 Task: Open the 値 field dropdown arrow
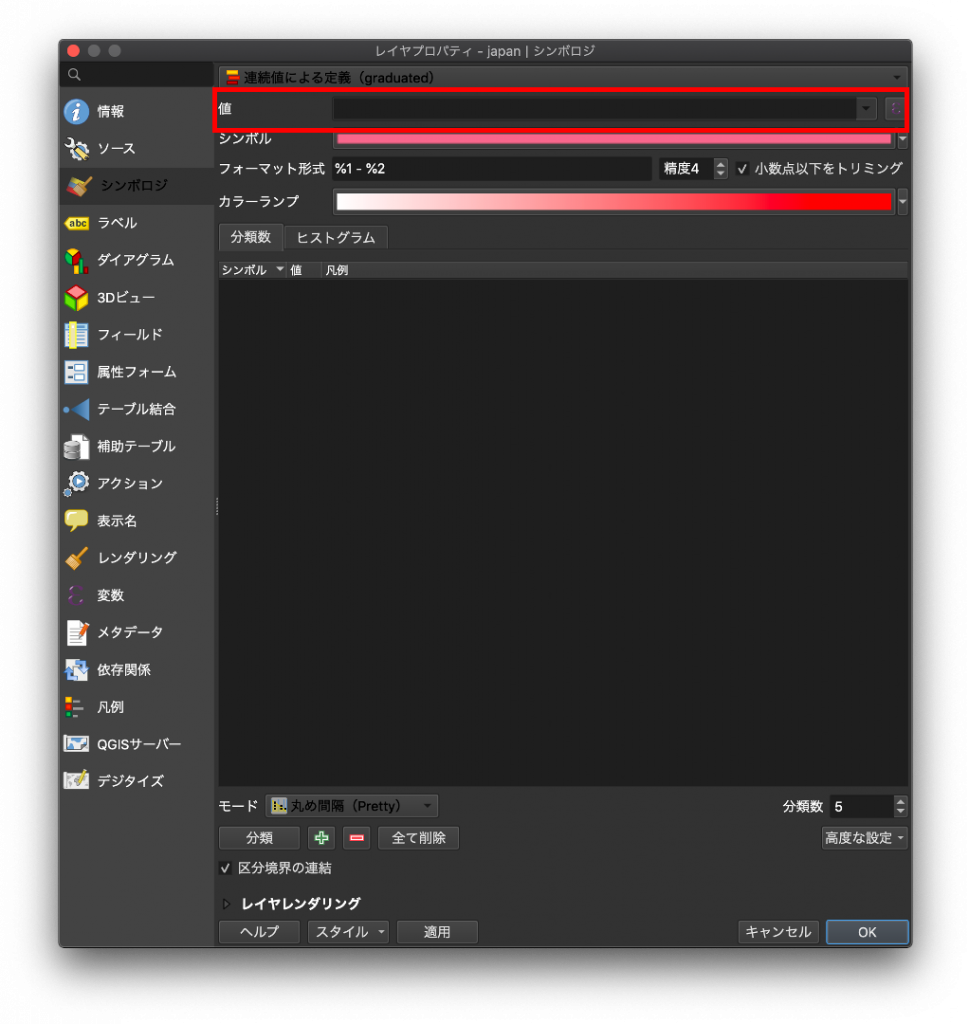(866, 108)
